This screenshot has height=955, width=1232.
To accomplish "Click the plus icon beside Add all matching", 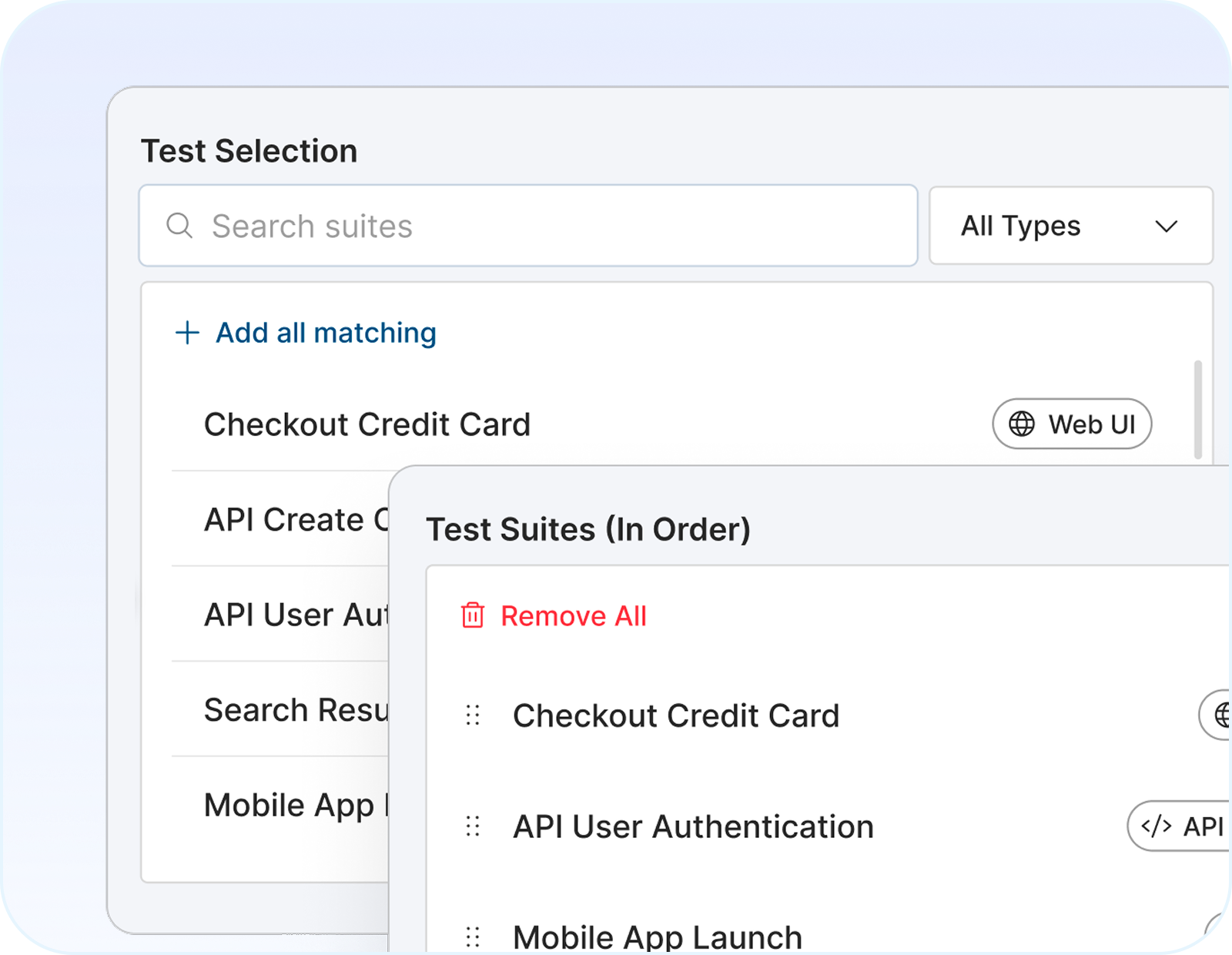I will coord(187,333).
